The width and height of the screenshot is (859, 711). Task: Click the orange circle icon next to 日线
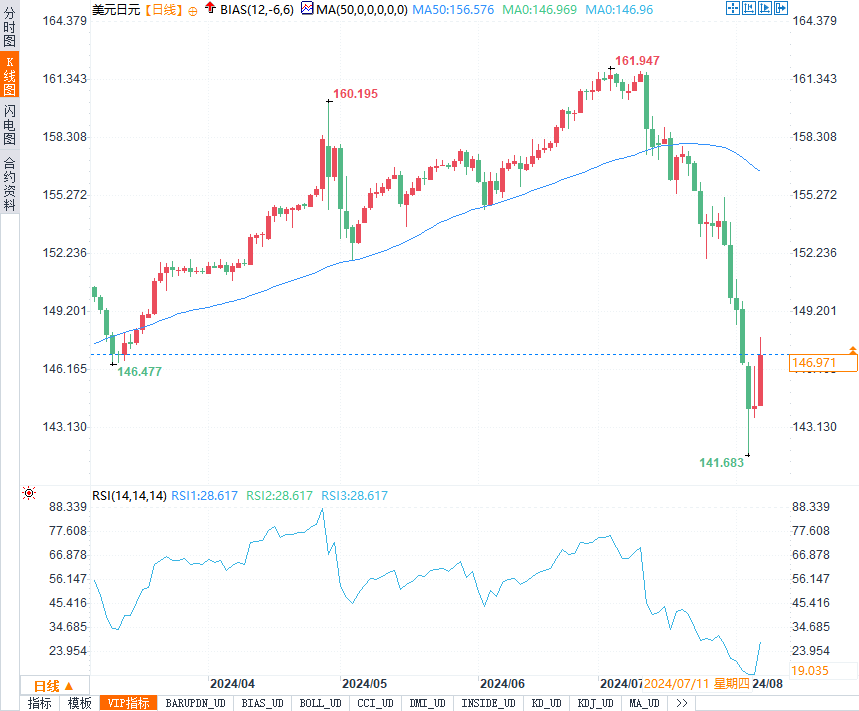pos(193,11)
